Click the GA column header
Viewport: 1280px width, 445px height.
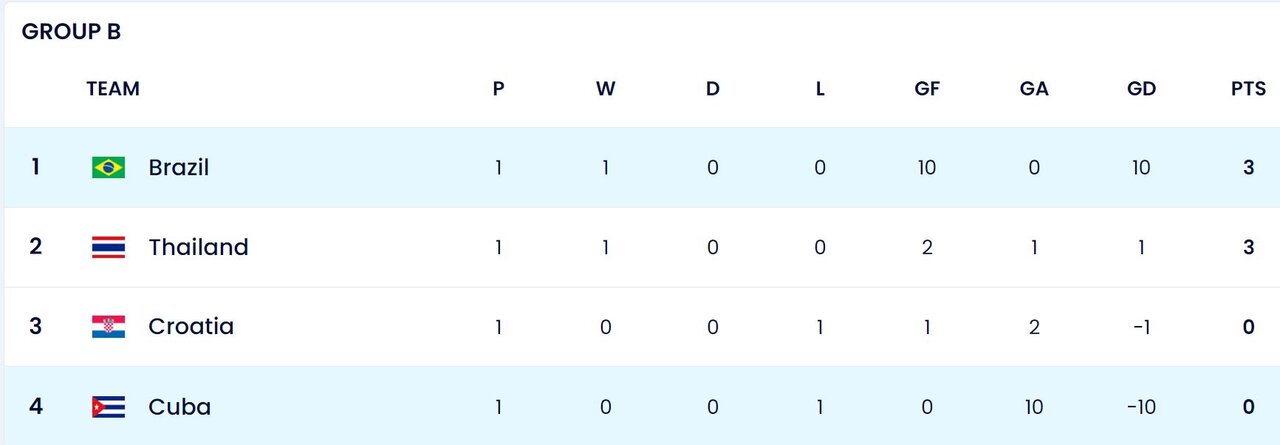click(1034, 89)
